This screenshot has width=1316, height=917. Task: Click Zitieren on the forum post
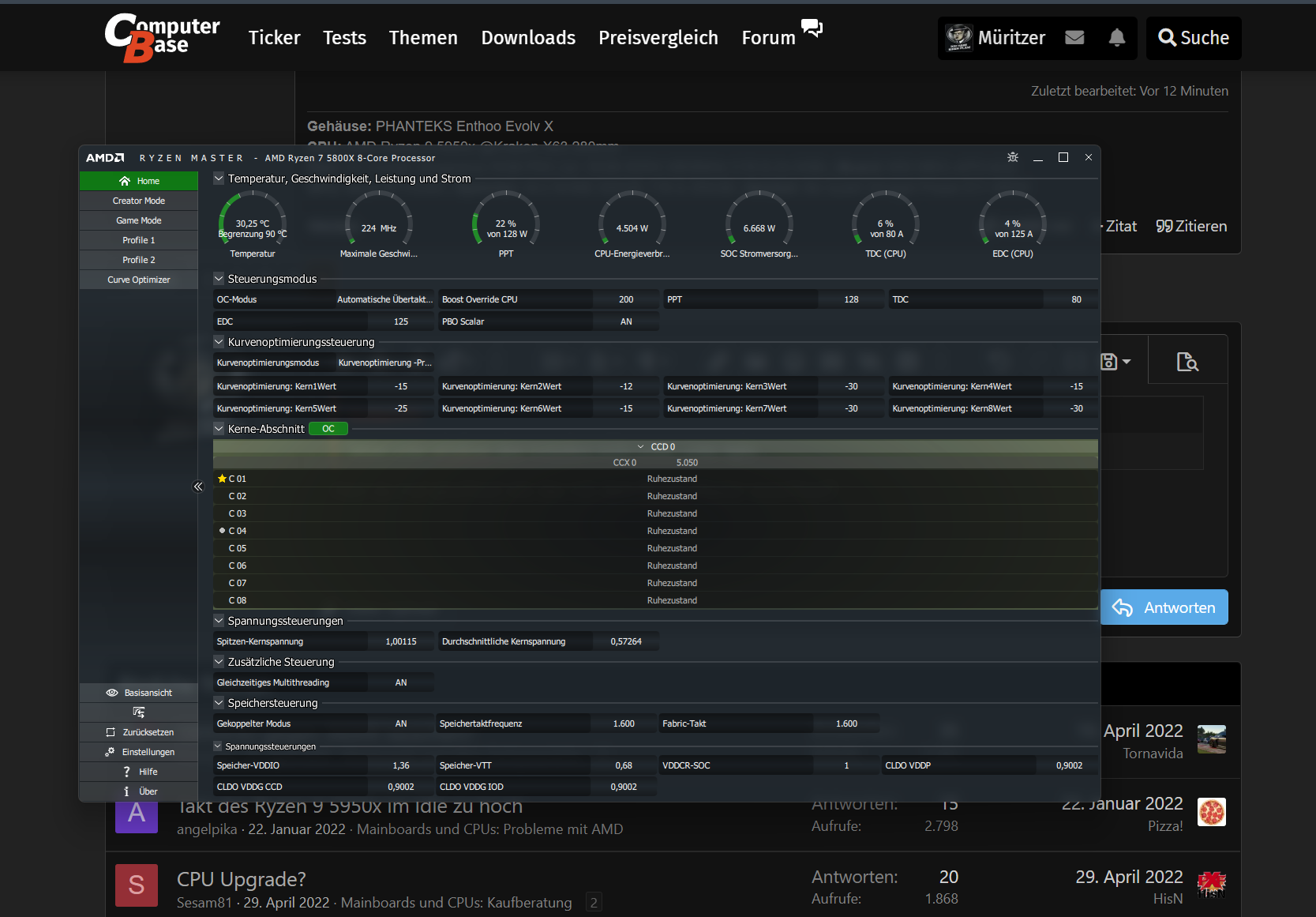tap(1191, 227)
